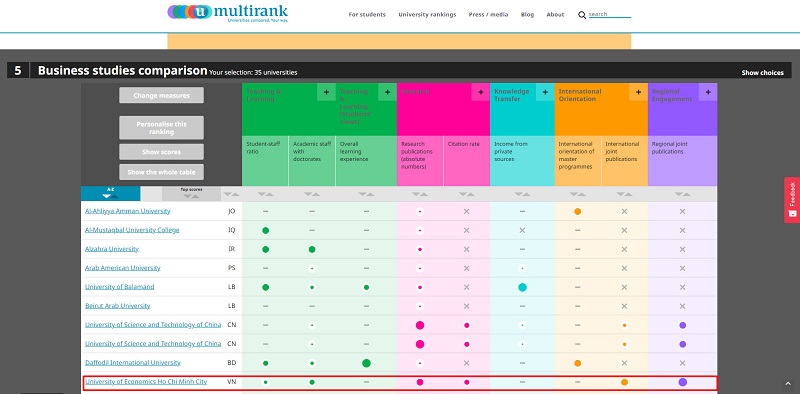Click the Show the whole table button
The height and width of the screenshot is (394, 800).
pos(161,172)
